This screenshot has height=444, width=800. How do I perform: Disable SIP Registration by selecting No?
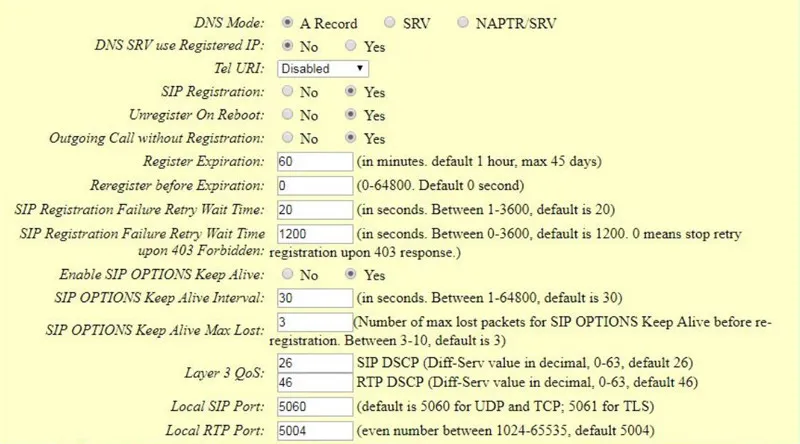[x=288, y=92]
